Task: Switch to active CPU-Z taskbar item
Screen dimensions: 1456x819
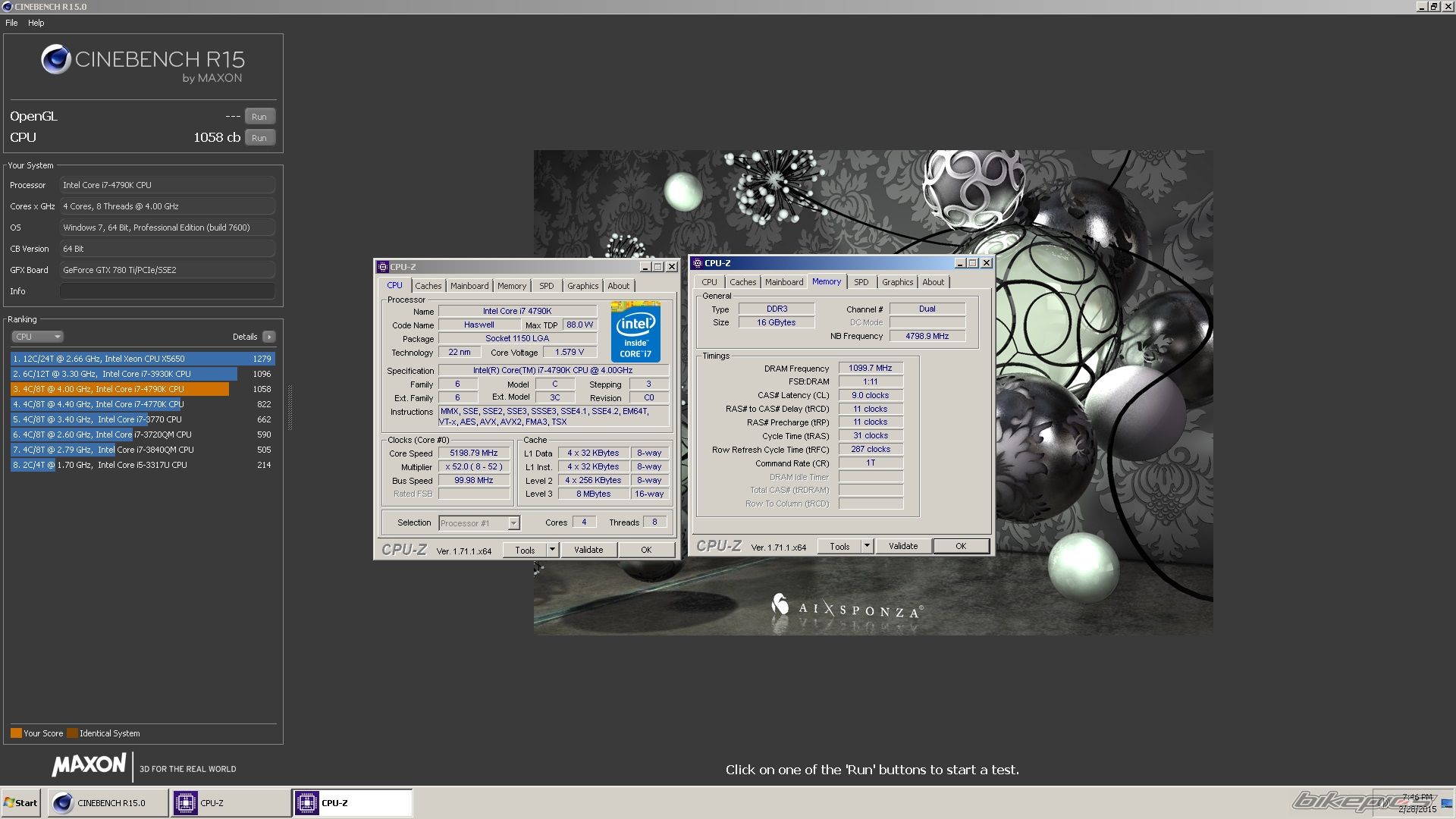Action: (353, 803)
